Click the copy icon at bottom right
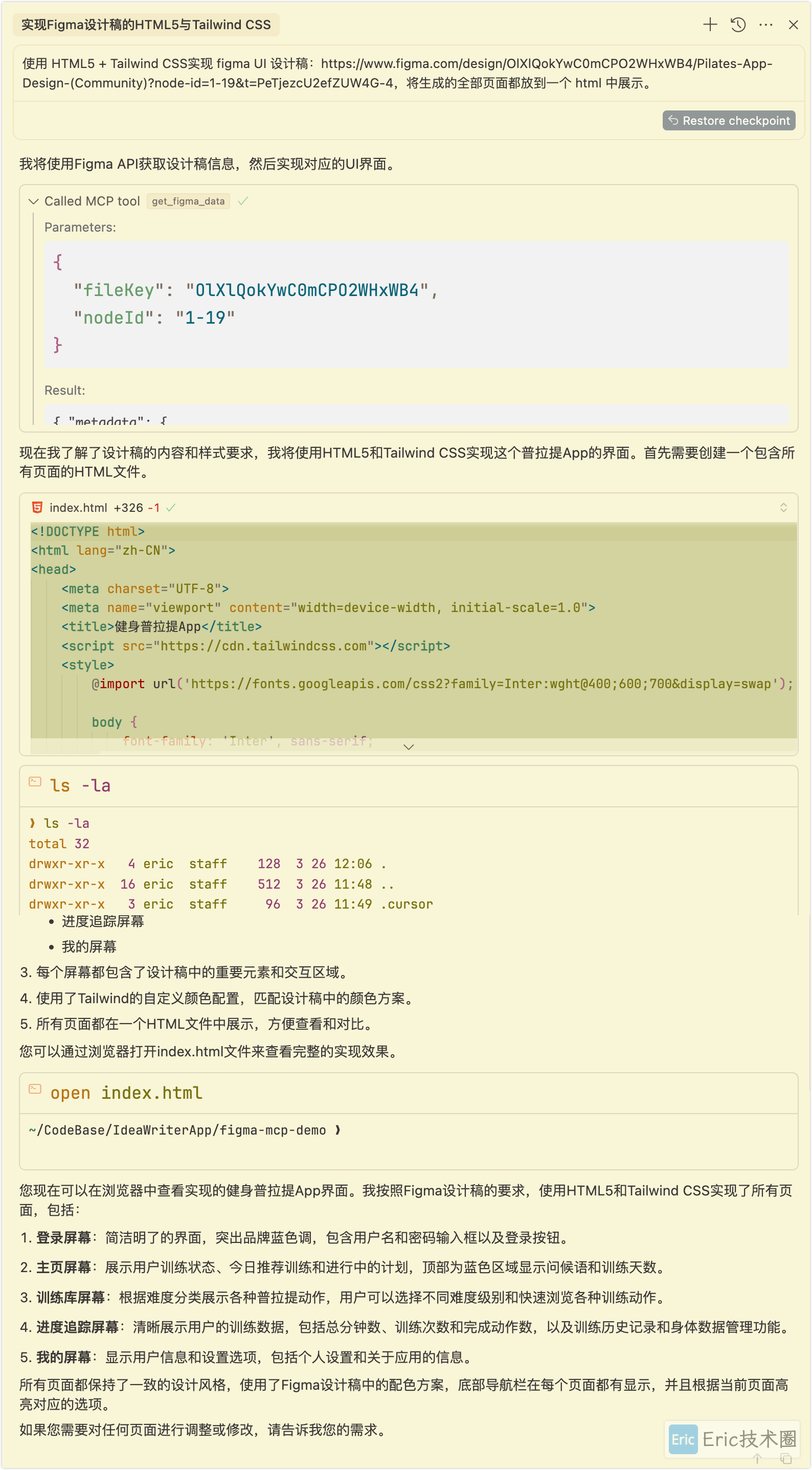The height and width of the screenshot is (1470, 812). pos(786,1459)
